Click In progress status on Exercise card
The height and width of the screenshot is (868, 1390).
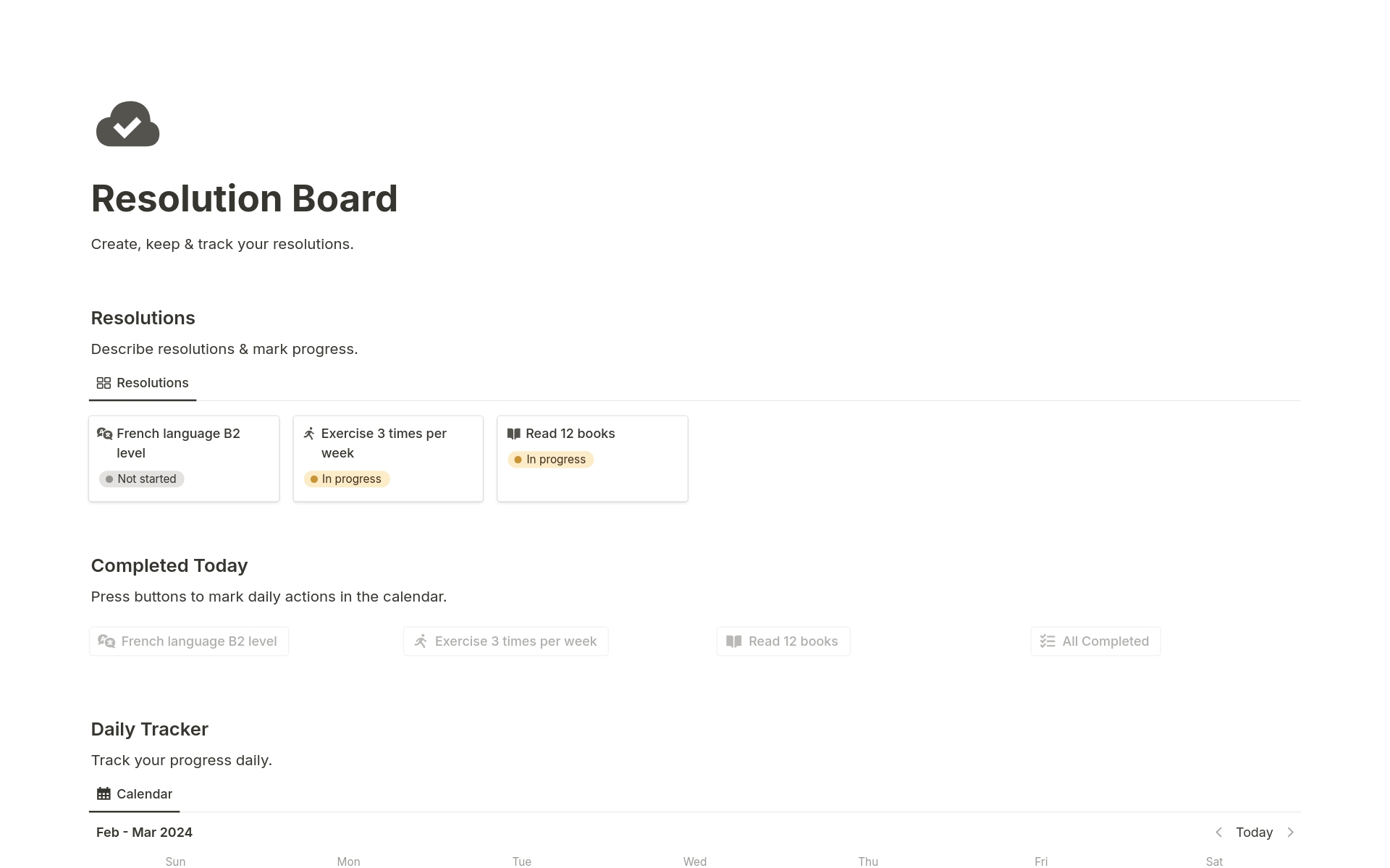pyautogui.click(x=347, y=479)
